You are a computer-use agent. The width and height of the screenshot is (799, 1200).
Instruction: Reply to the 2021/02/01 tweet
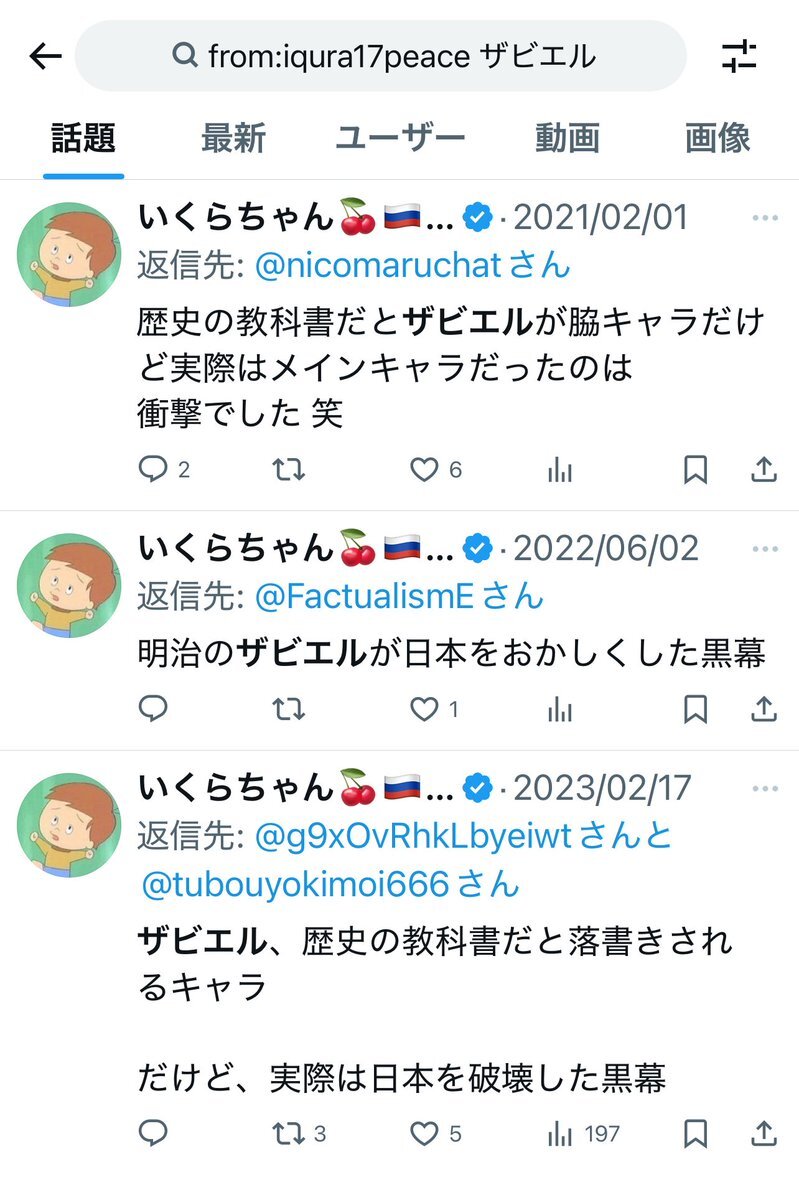(x=153, y=469)
